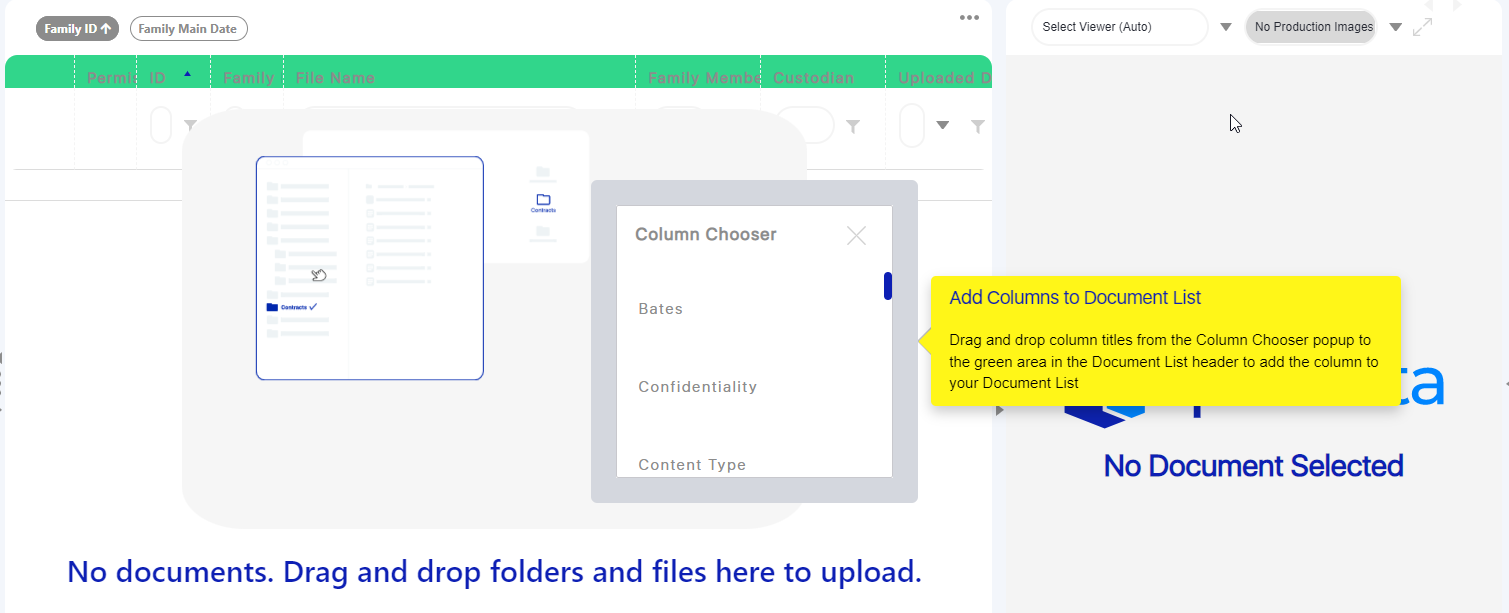Open the dropdown next to No Production Images
The image size is (1509, 613).
point(1395,27)
